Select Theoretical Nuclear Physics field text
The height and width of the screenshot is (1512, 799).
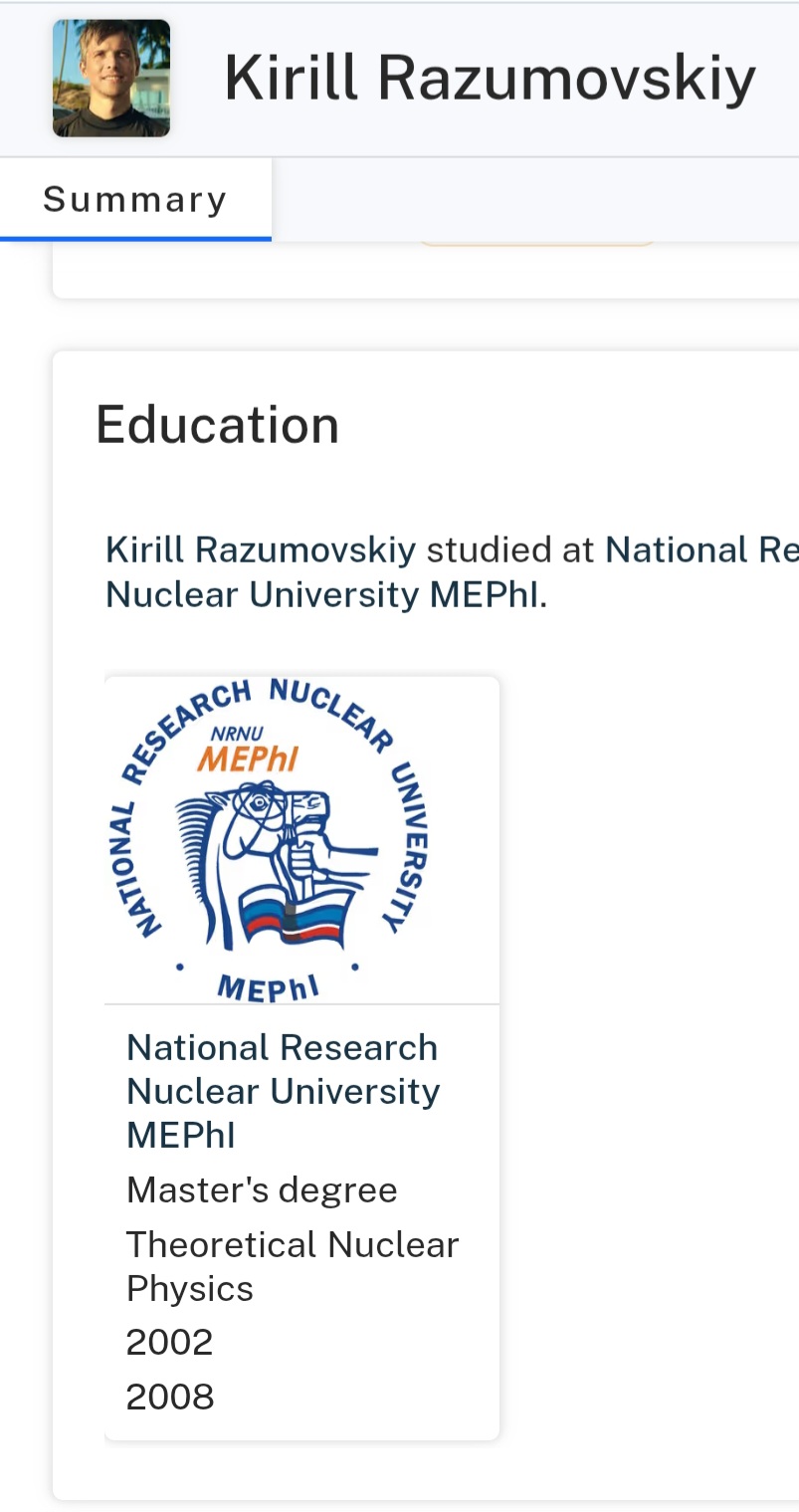(x=292, y=1266)
